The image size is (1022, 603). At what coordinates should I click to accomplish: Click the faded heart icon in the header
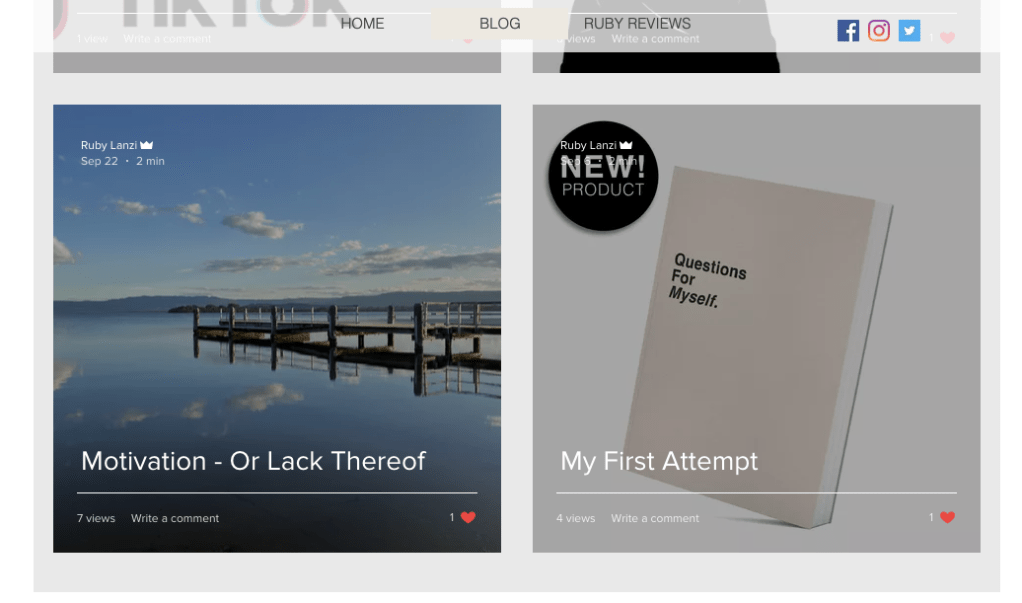pos(948,38)
